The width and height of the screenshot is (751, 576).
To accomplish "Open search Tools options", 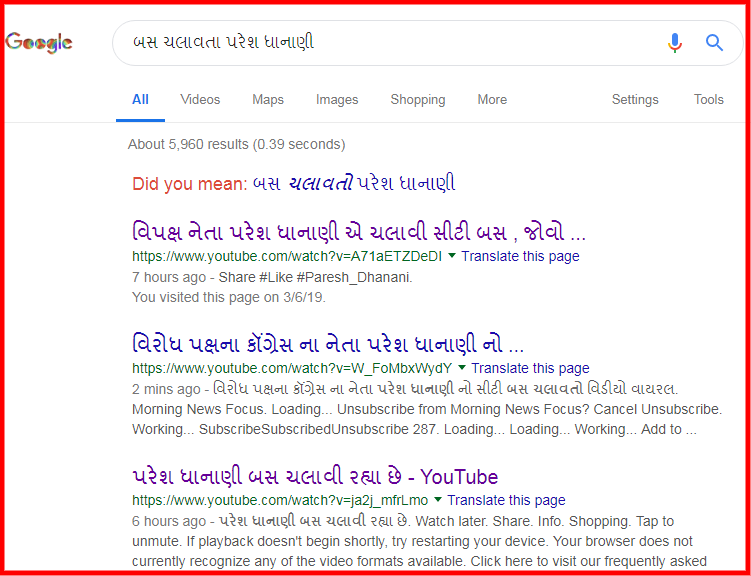I will pos(709,100).
